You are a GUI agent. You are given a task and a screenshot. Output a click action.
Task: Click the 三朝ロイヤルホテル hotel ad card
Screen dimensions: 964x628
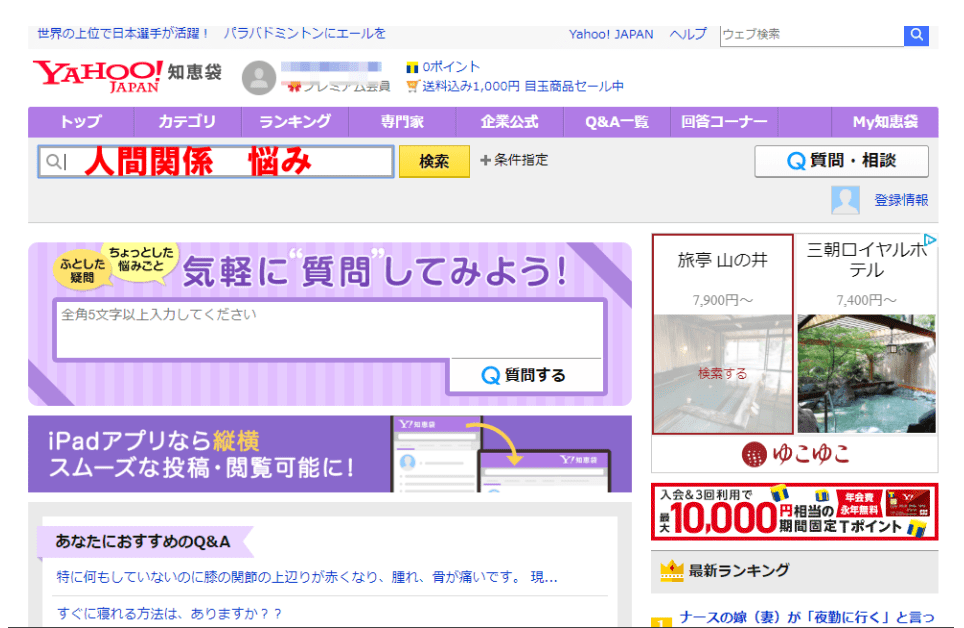[x=866, y=334]
